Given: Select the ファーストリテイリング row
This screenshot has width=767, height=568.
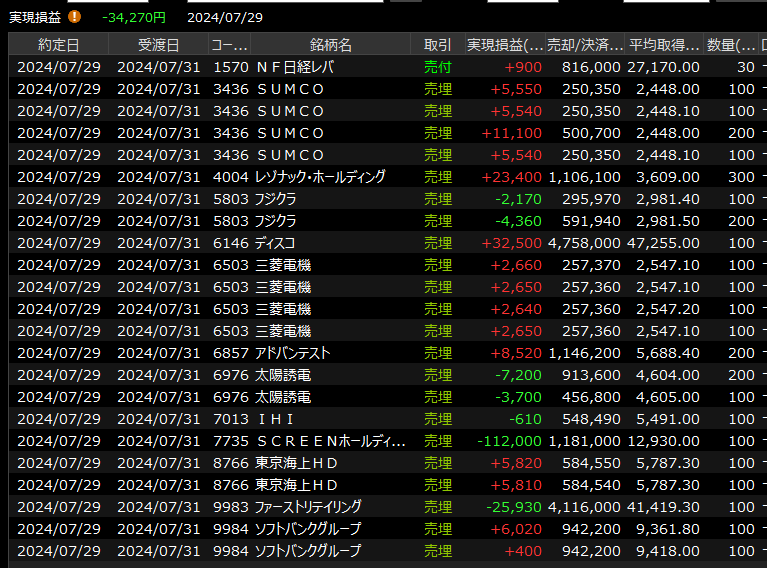Looking at the screenshot, I should [x=308, y=507].
